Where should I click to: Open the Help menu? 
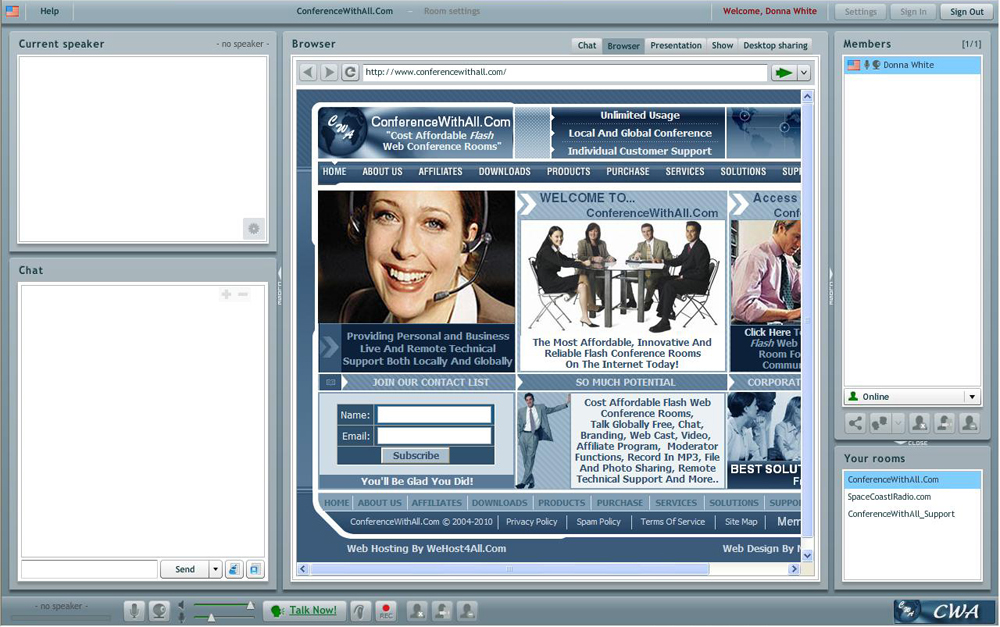coord(49,11)
